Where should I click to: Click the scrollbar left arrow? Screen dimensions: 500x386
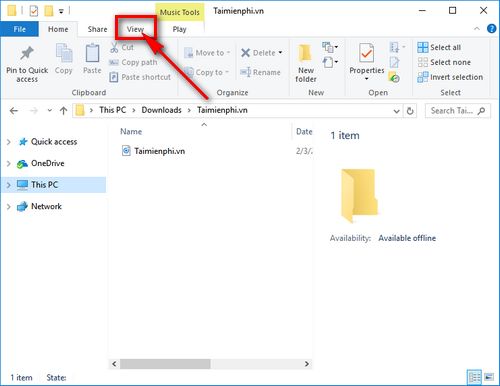point(114,364)
